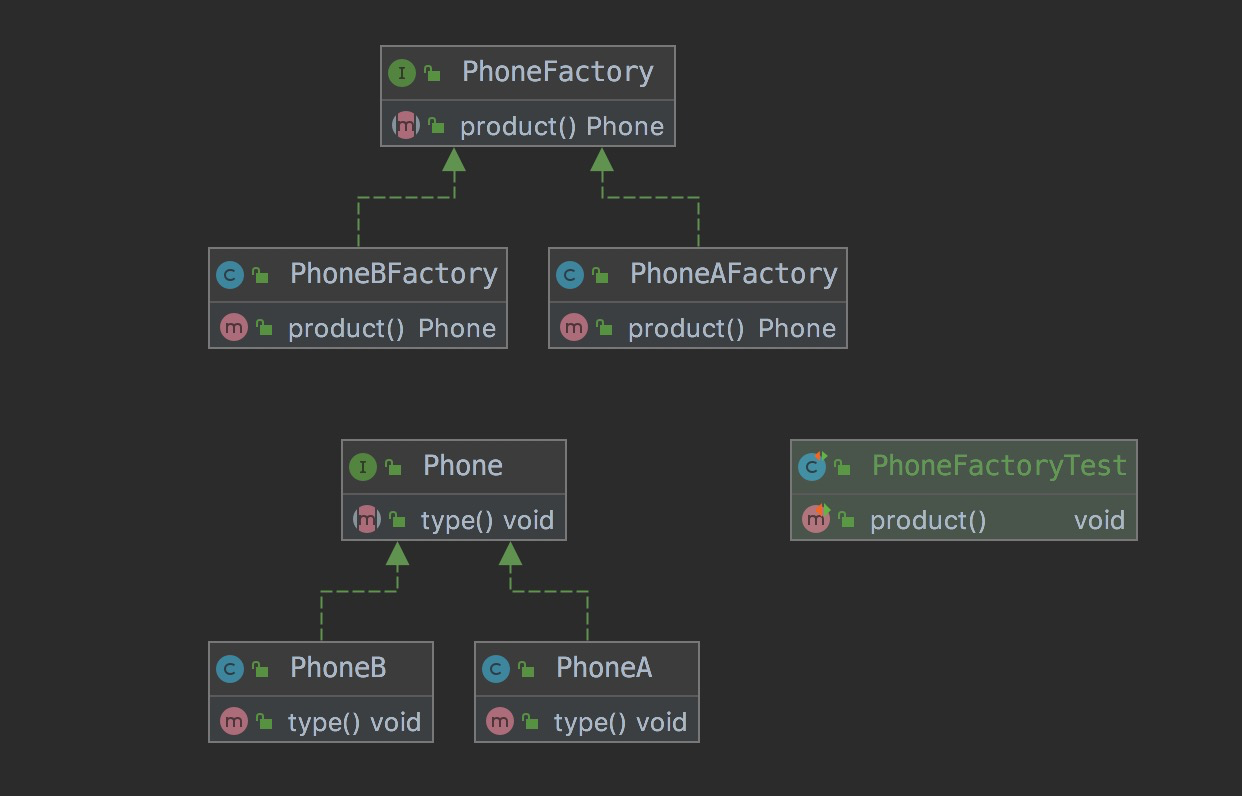This screenshot has height=796, width=1242.
Task: Click the green lock icon beside PhoneAFactory title
Action: pyautogui.click(x=600, y=275)
